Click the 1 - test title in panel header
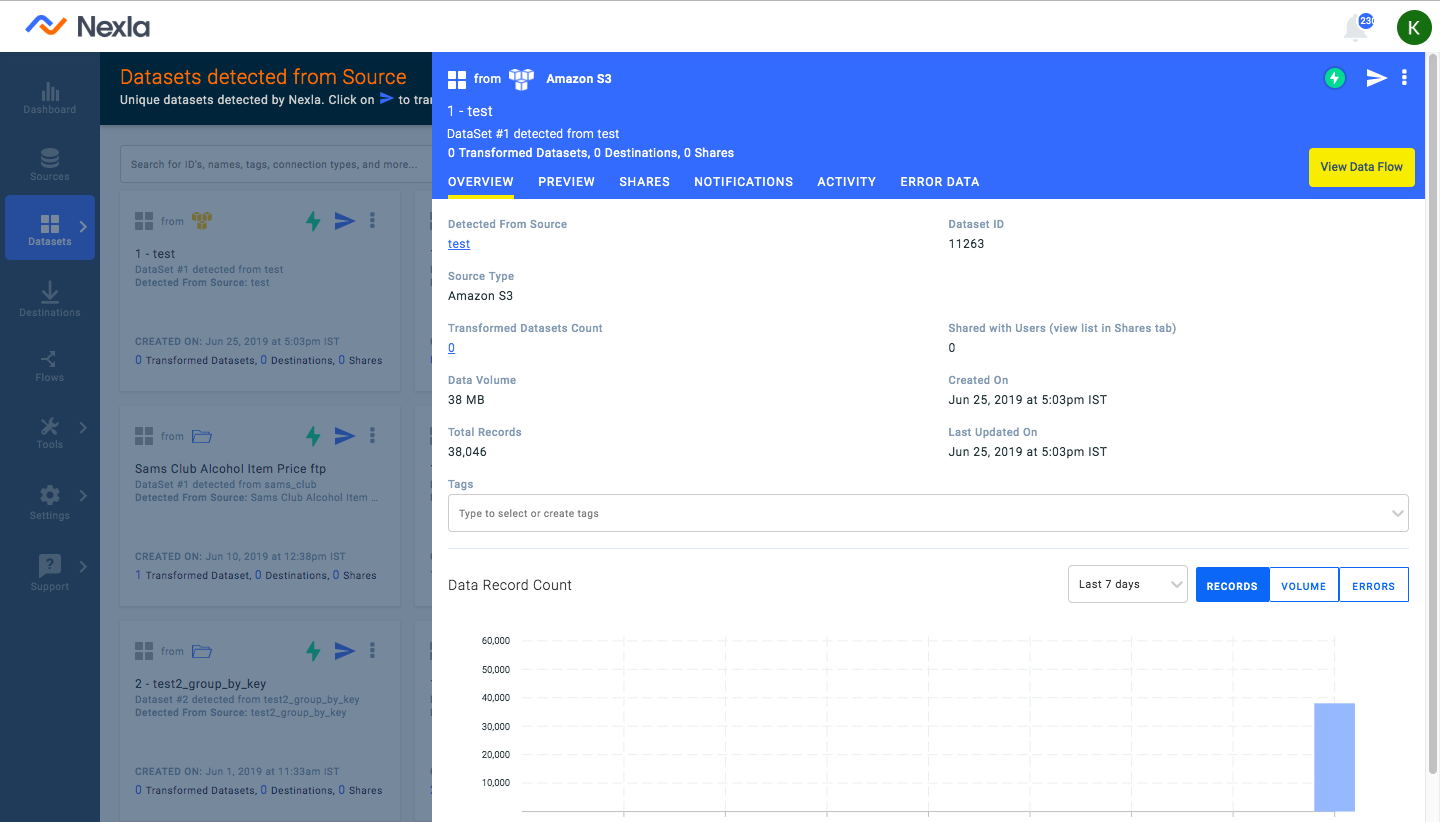 (x=470, y=111)
